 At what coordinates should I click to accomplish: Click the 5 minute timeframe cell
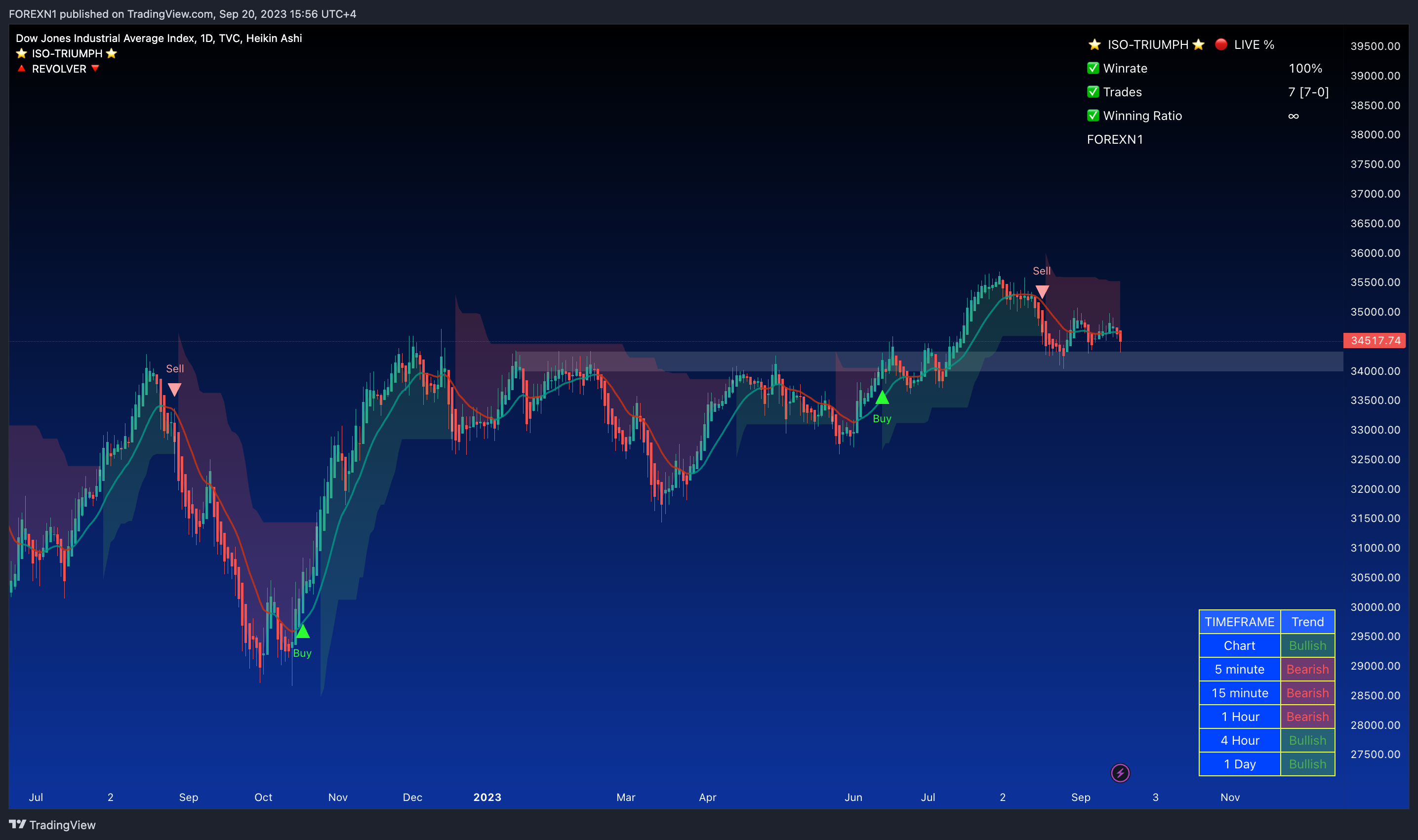coord(1240,670)
